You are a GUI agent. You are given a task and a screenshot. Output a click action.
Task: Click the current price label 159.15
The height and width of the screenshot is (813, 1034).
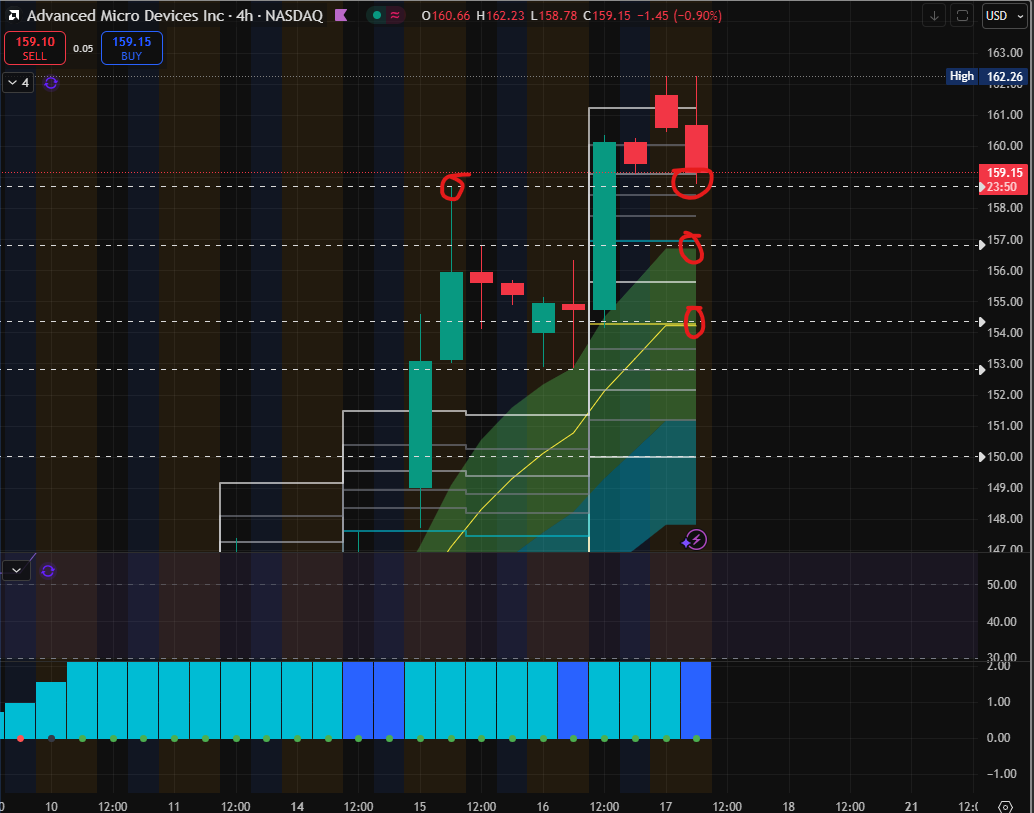[x=1004, y=173]
